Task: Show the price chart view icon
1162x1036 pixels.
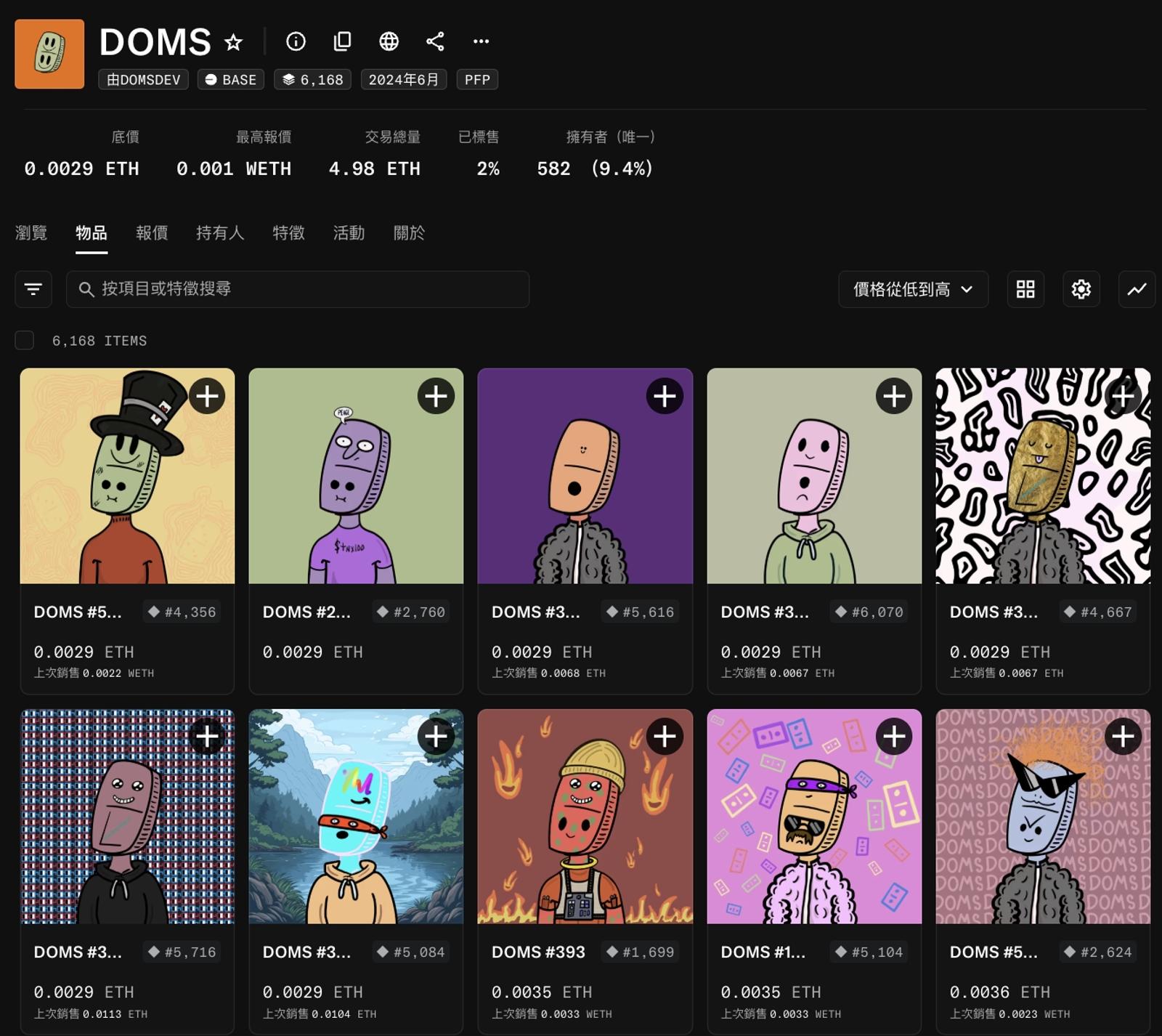Action: 1137,289
